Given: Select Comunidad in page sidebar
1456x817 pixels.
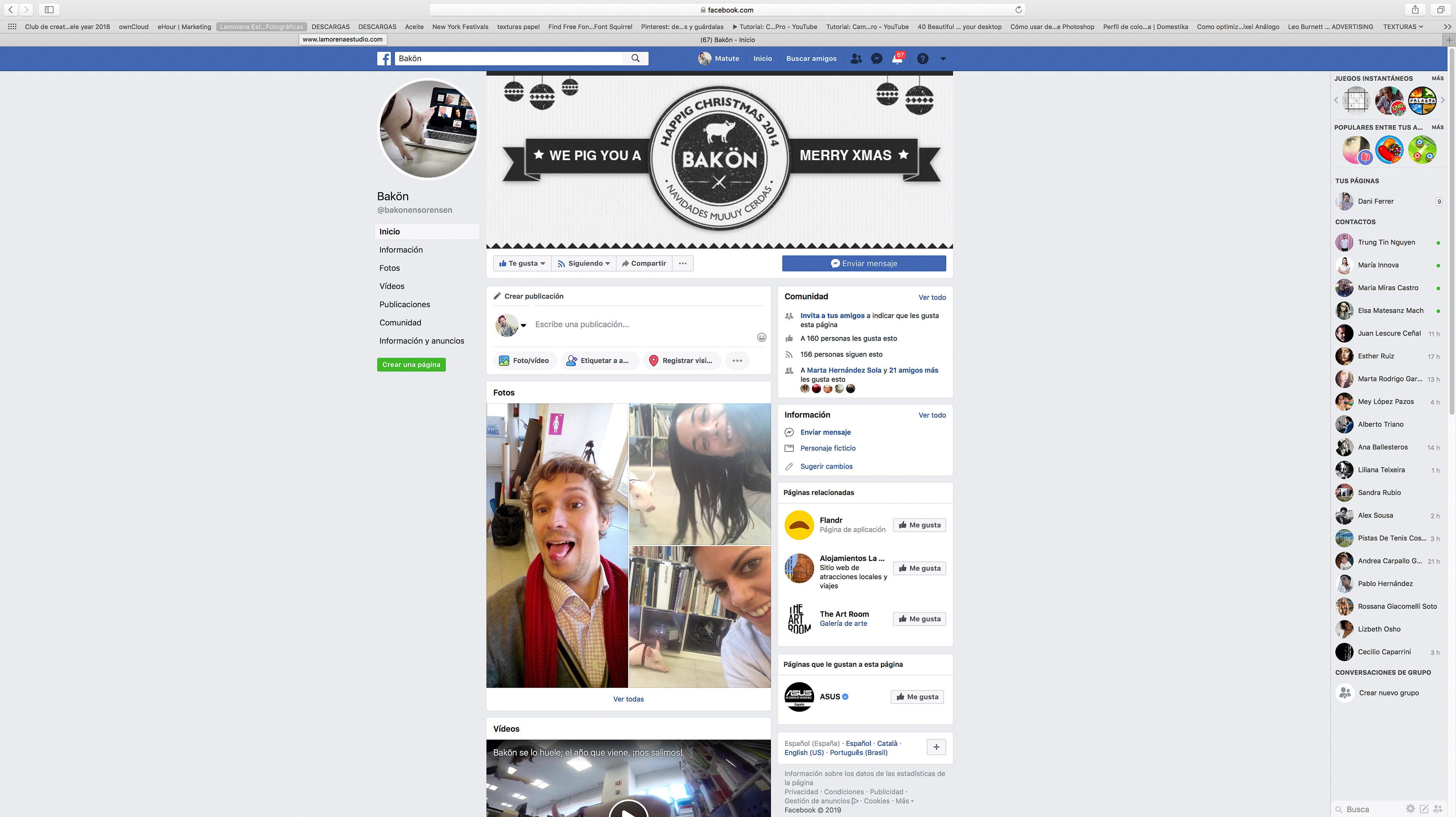Looking at the screenshot, I should 400,322.
